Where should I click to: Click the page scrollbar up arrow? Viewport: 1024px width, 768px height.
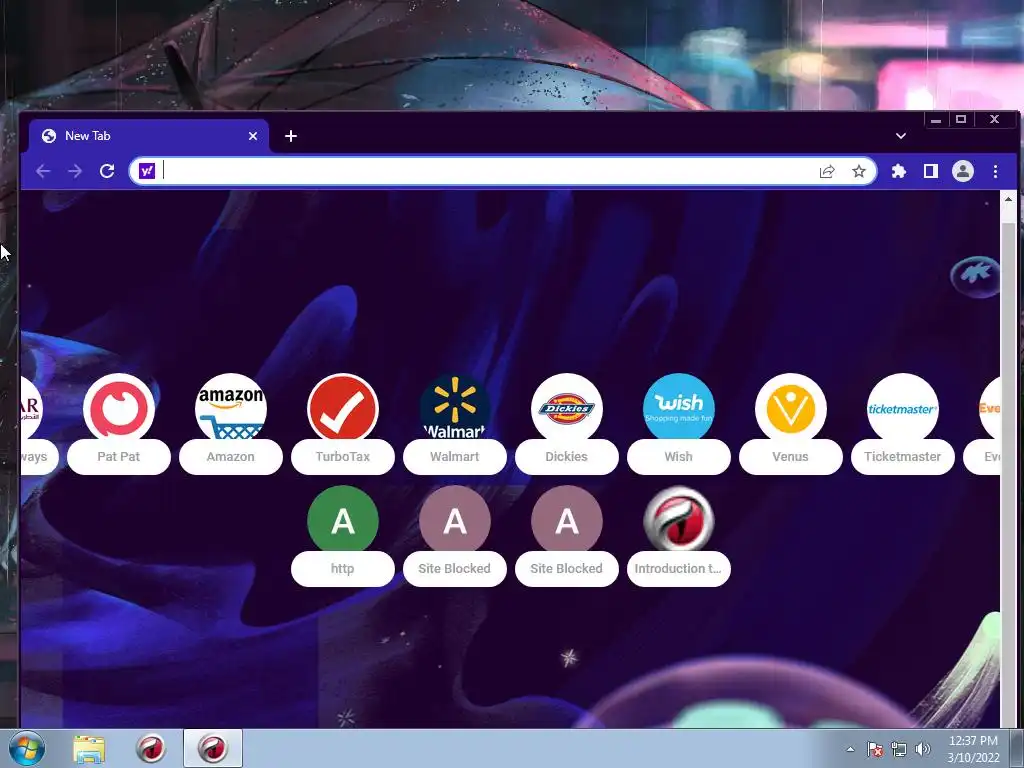pos(1008,199)
